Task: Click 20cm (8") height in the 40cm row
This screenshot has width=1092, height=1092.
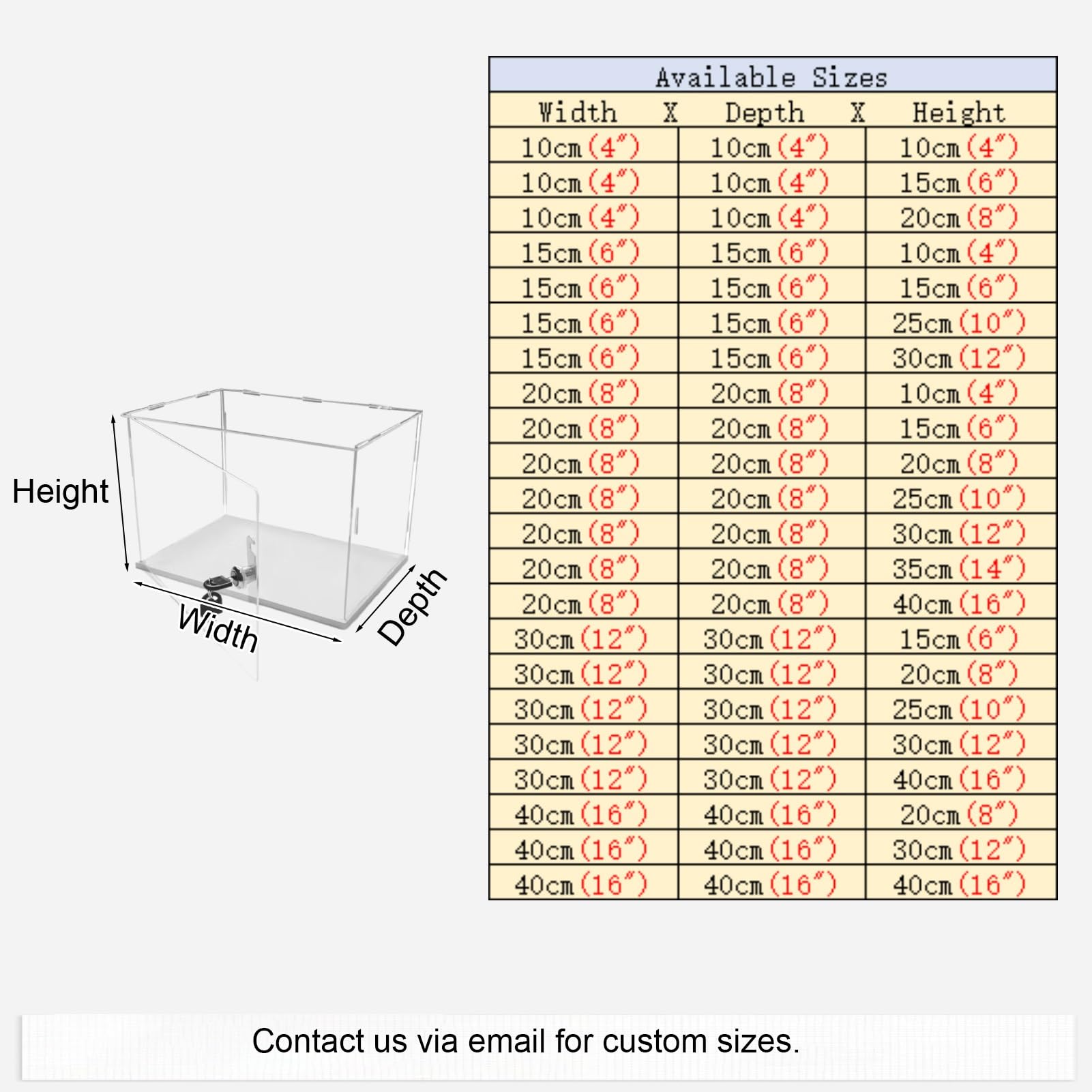Action: pyautogui.click(x=958, y=814)
